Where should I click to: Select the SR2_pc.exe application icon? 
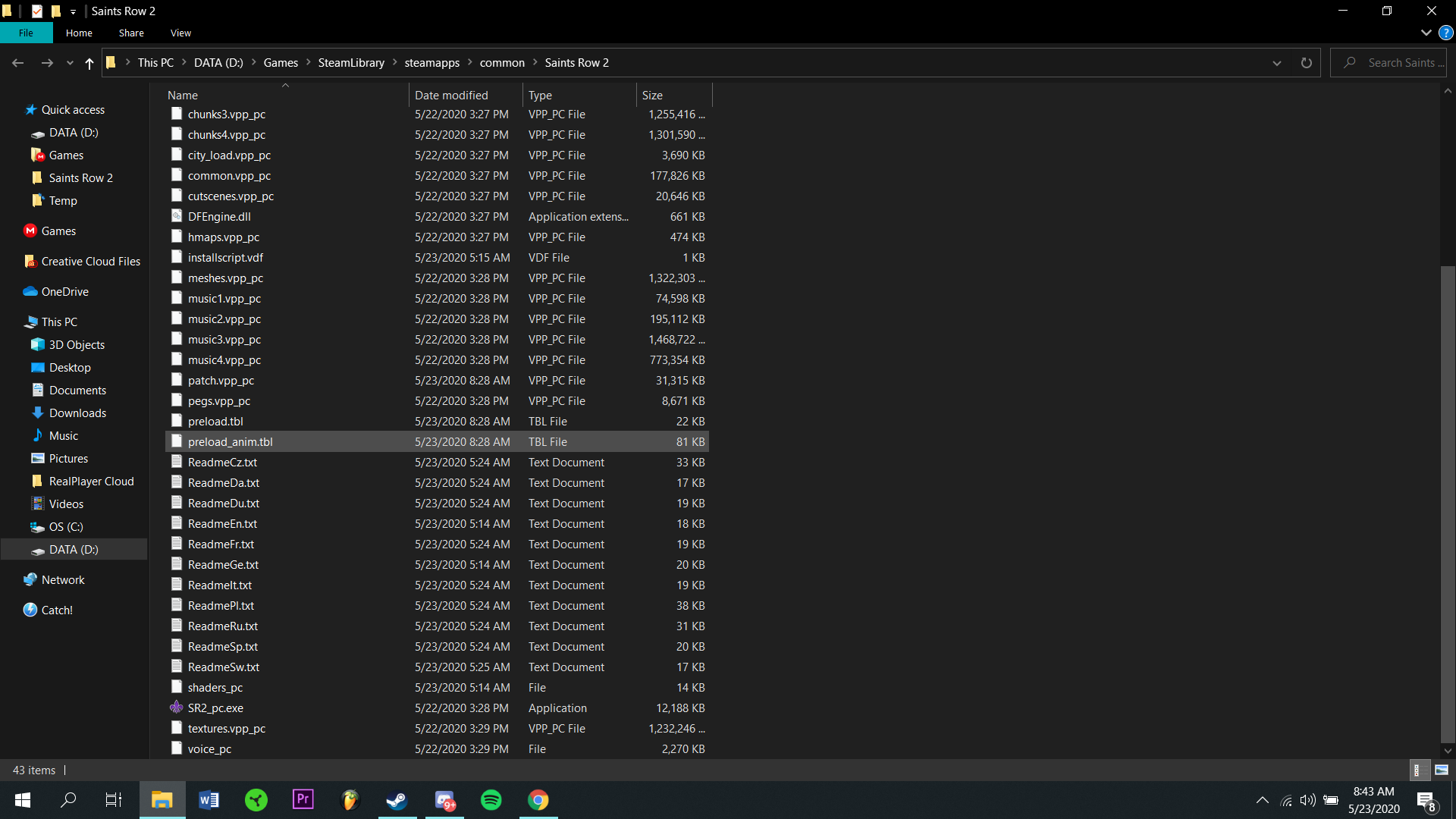(177, 708)
